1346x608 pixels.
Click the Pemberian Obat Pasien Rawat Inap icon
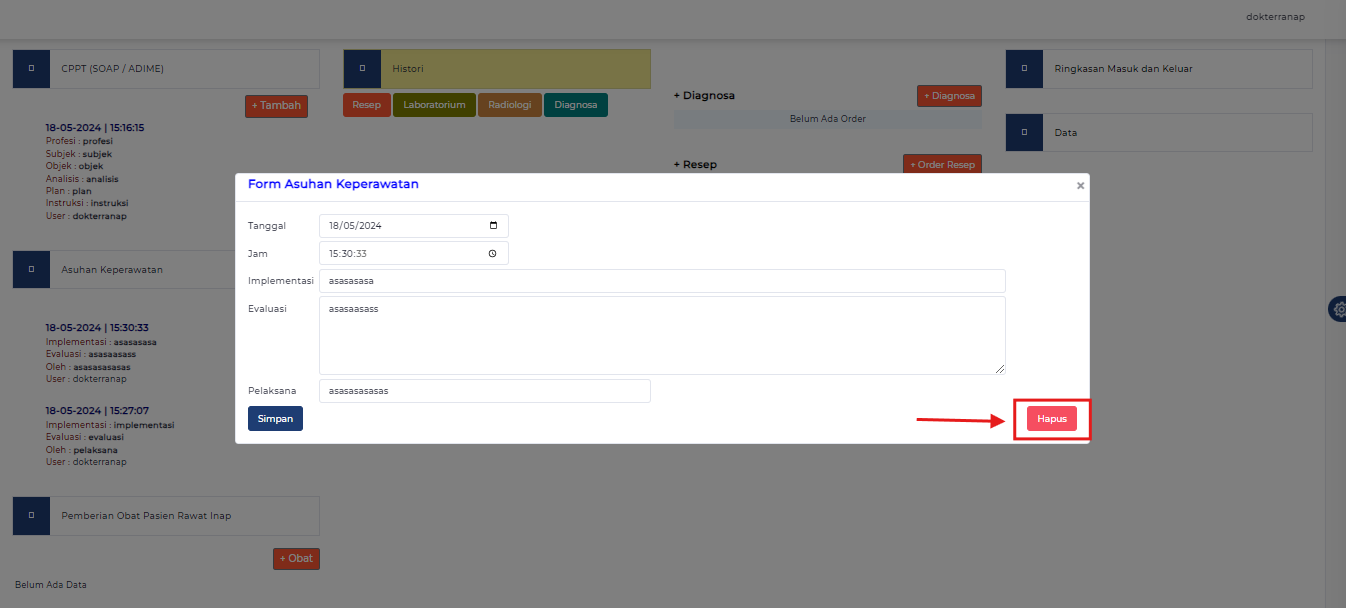[x=31, y=515]
